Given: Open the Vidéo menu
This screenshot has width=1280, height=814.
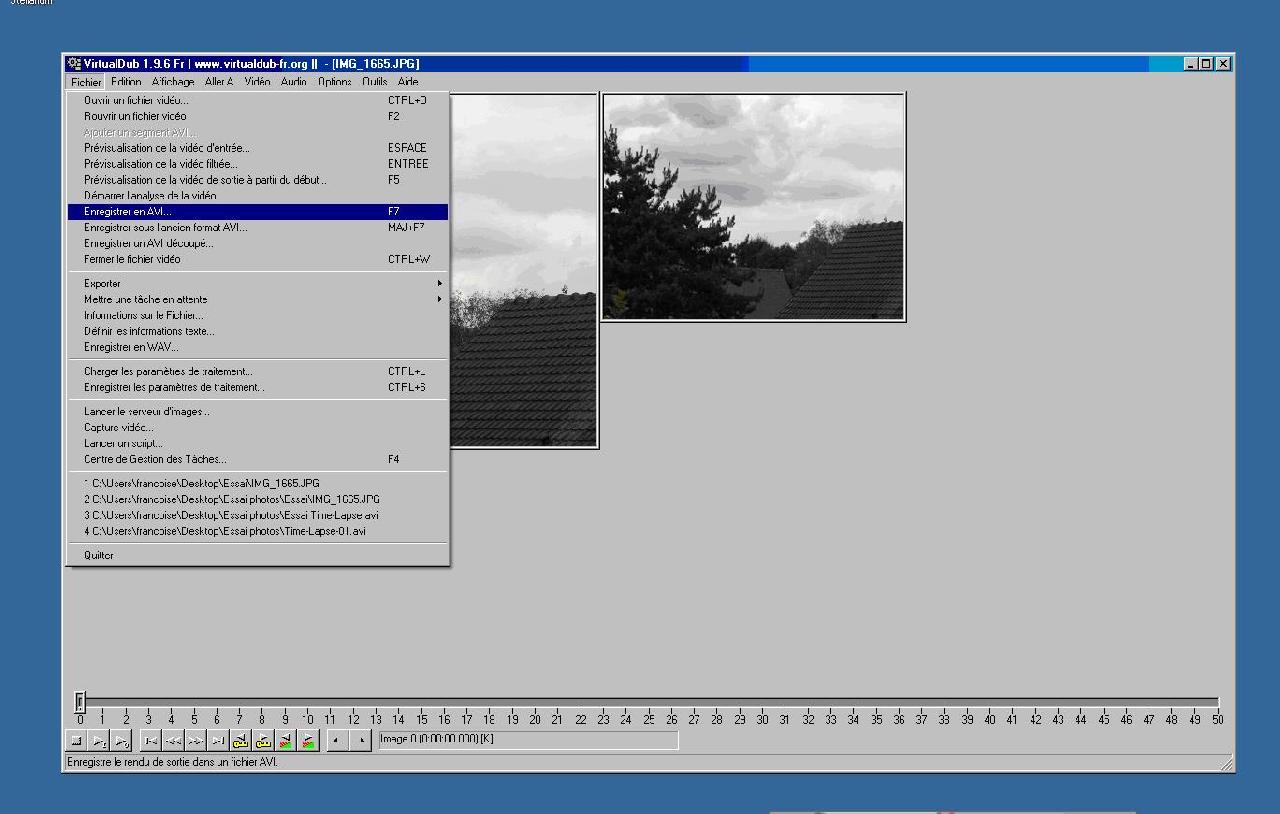Looking at the screenshot, I should pyautogui.click(x=257, y=82).
